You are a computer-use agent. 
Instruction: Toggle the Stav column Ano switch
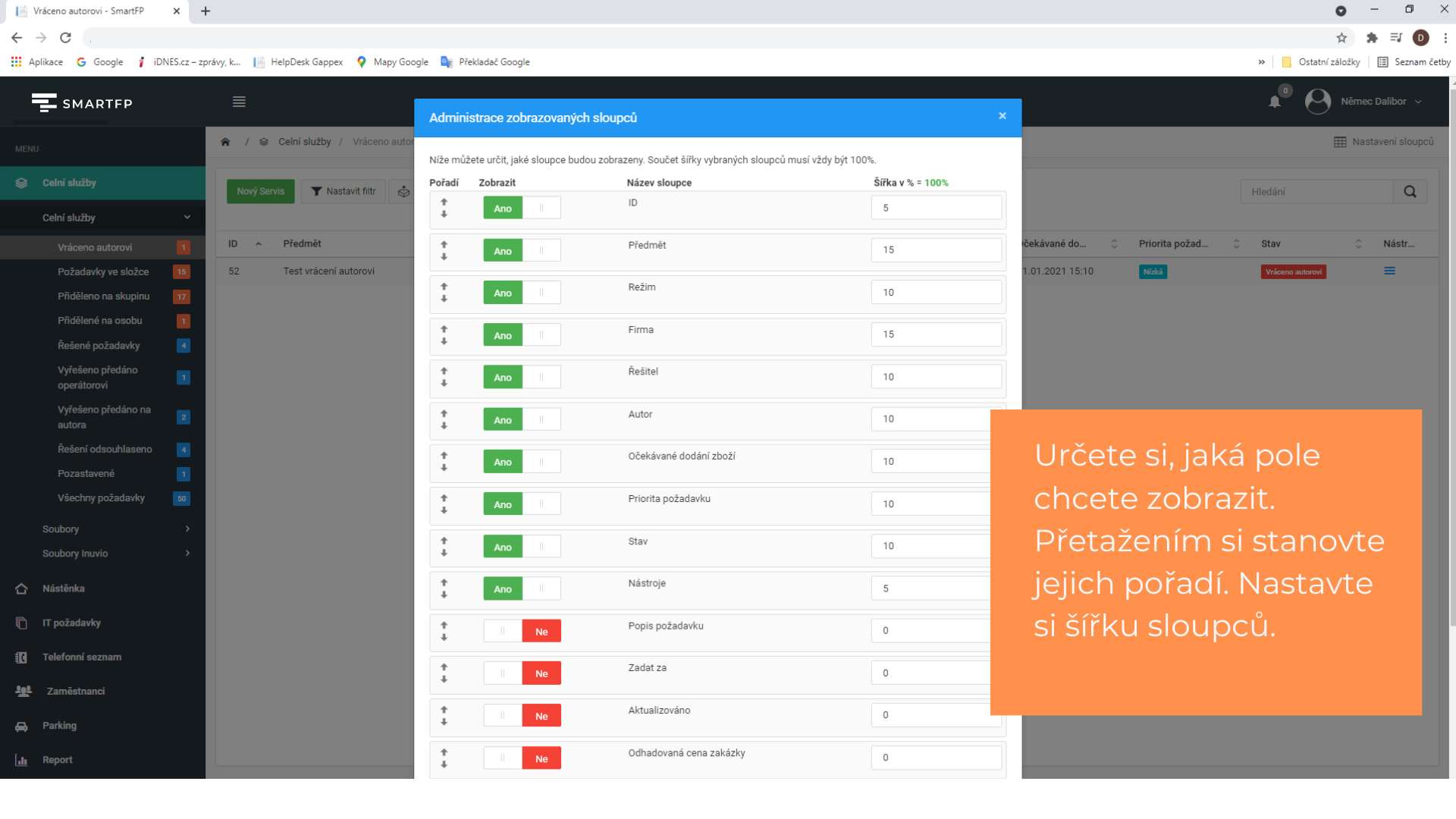coord(522,546)
